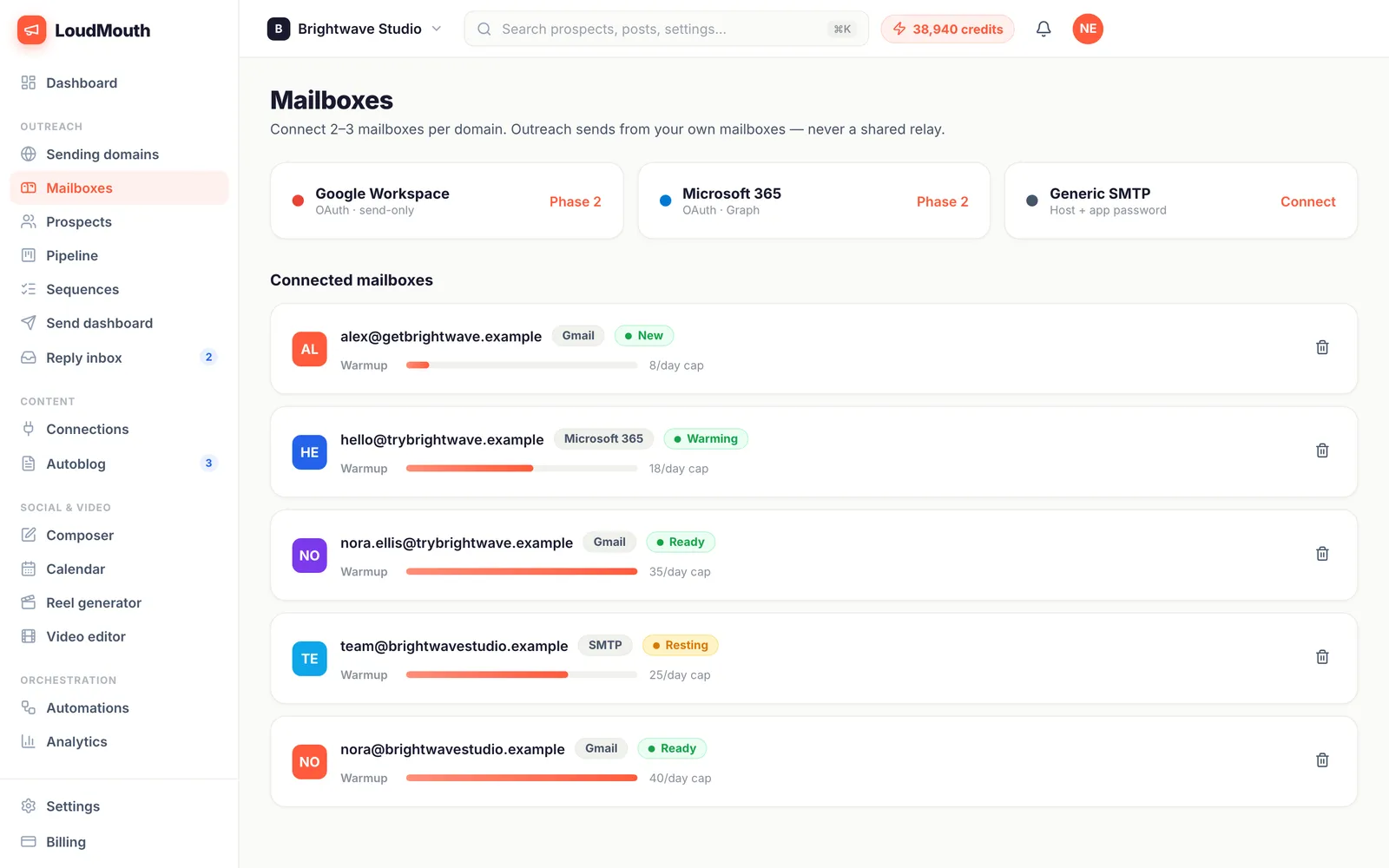This screenshot has height=868, width=1389.
Task: Navigate to Automations
Action: coord(119,707)
